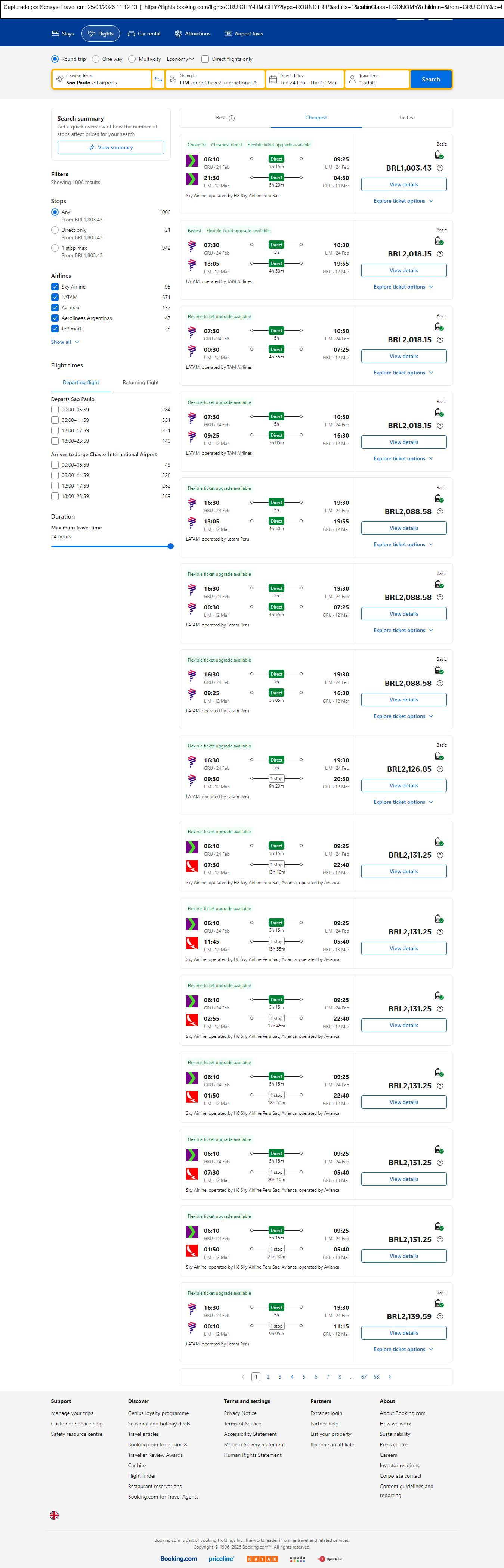Image resolution: width=504 pixels, height=1568 pixels.
Task: Enable Direct flights only checkbox
Action: point(205,59)
